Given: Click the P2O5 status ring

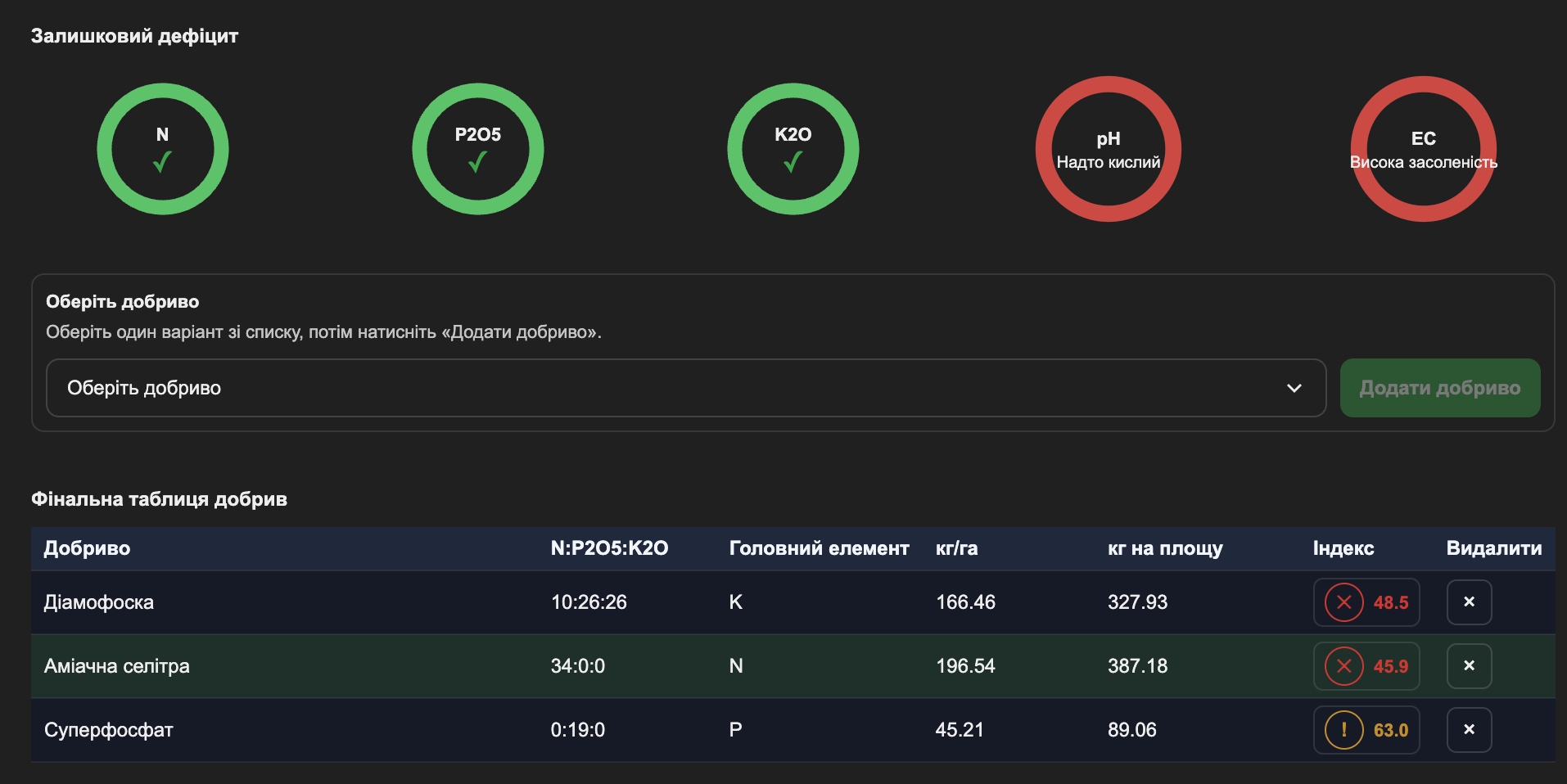Looking at the screenshot, I should point(477,149).
